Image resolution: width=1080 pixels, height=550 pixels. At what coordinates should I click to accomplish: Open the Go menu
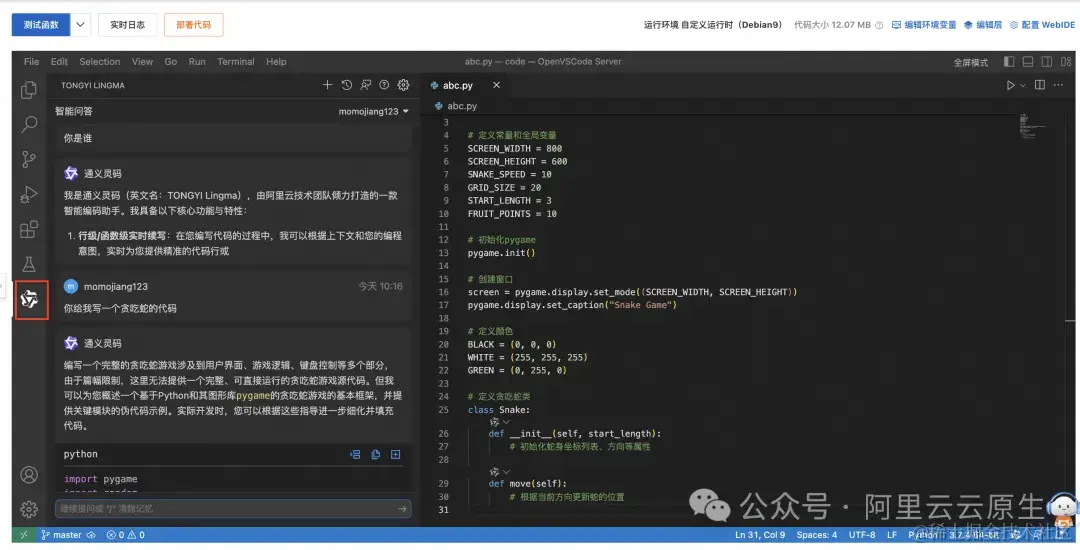[x=171, y=61]
